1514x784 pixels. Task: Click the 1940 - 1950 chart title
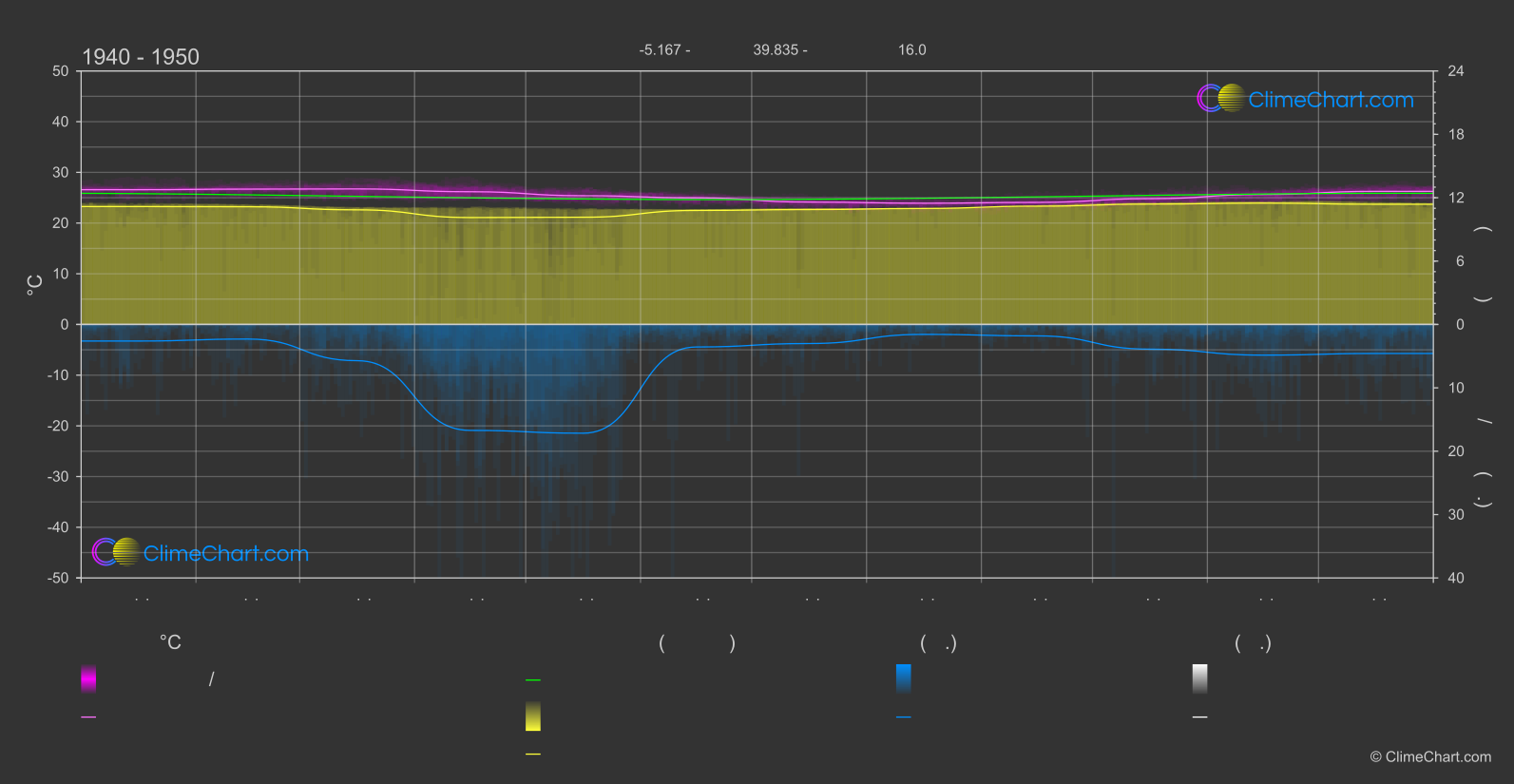click(141, 57)
